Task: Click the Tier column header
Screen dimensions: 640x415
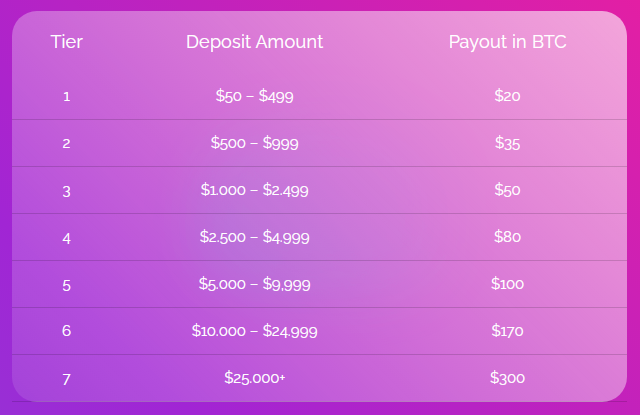Action: (67, 42)
